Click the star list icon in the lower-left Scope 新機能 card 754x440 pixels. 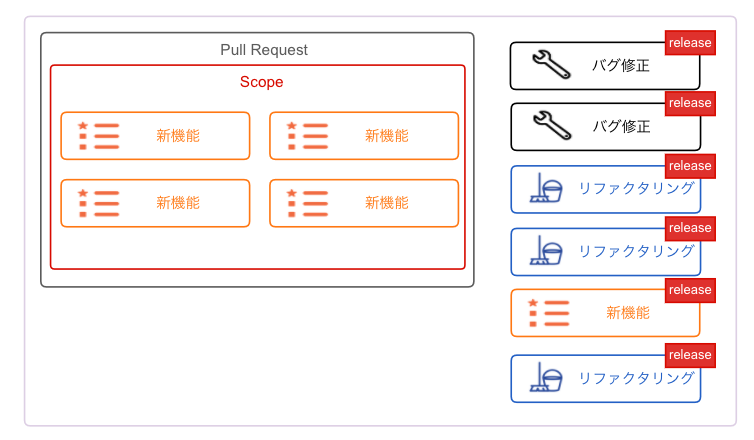tap(99, 203)
